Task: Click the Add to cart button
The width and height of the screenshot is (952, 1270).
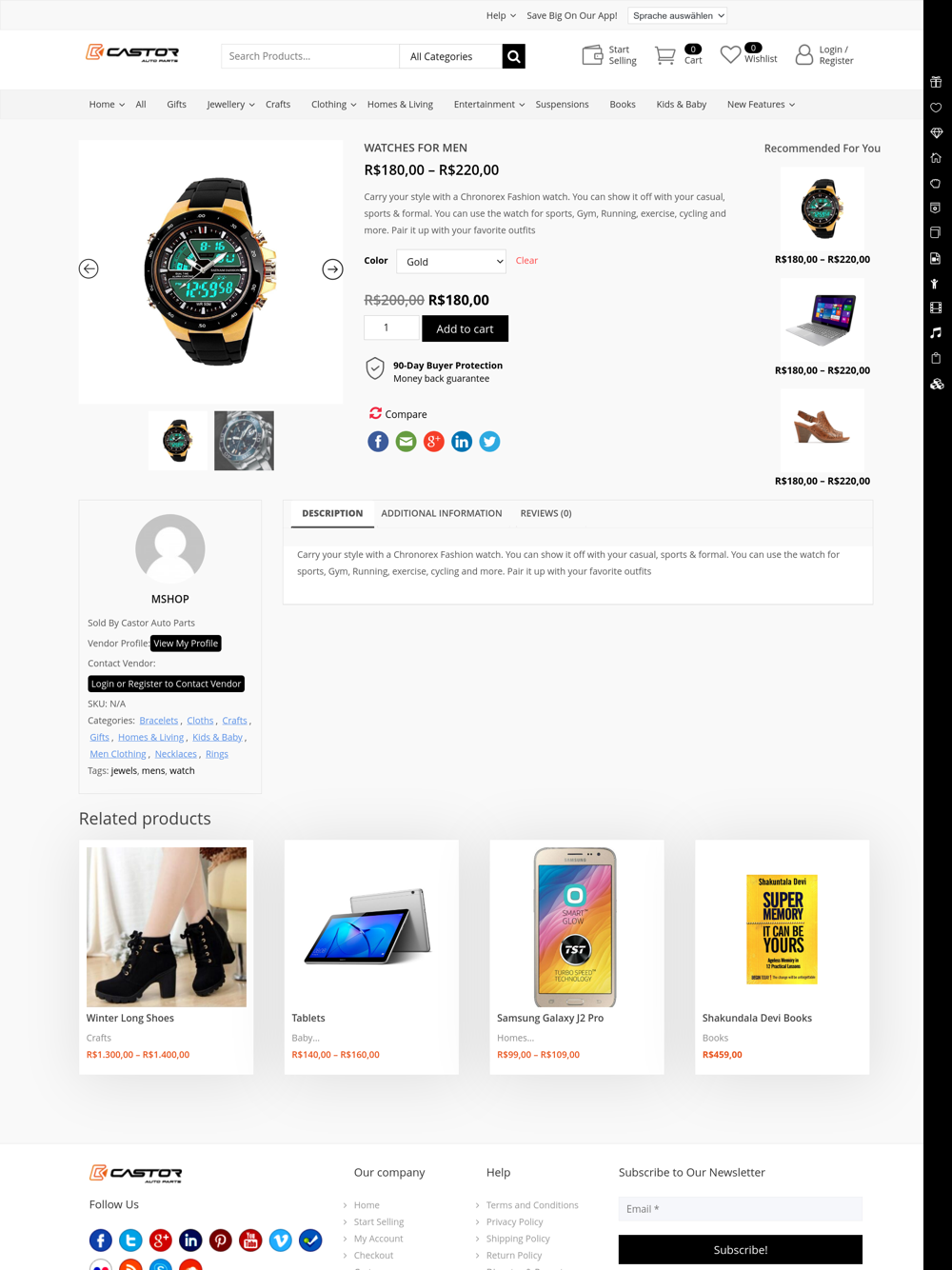Action: click(x=465, y=328)
